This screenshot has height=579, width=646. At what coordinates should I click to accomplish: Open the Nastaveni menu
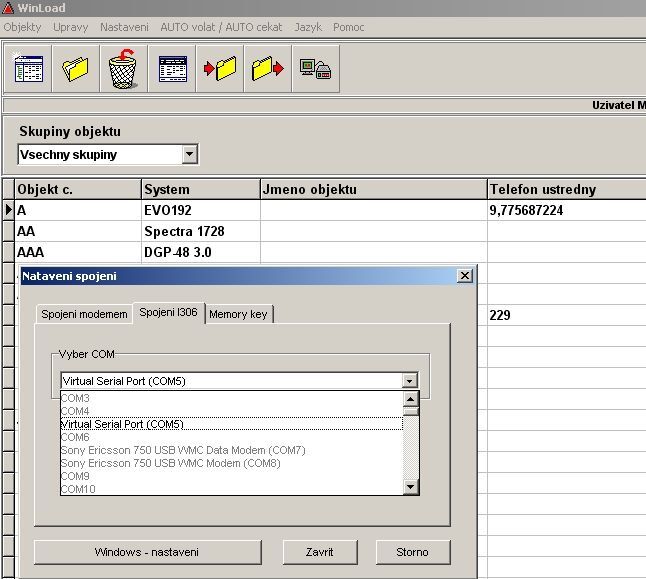124,27
